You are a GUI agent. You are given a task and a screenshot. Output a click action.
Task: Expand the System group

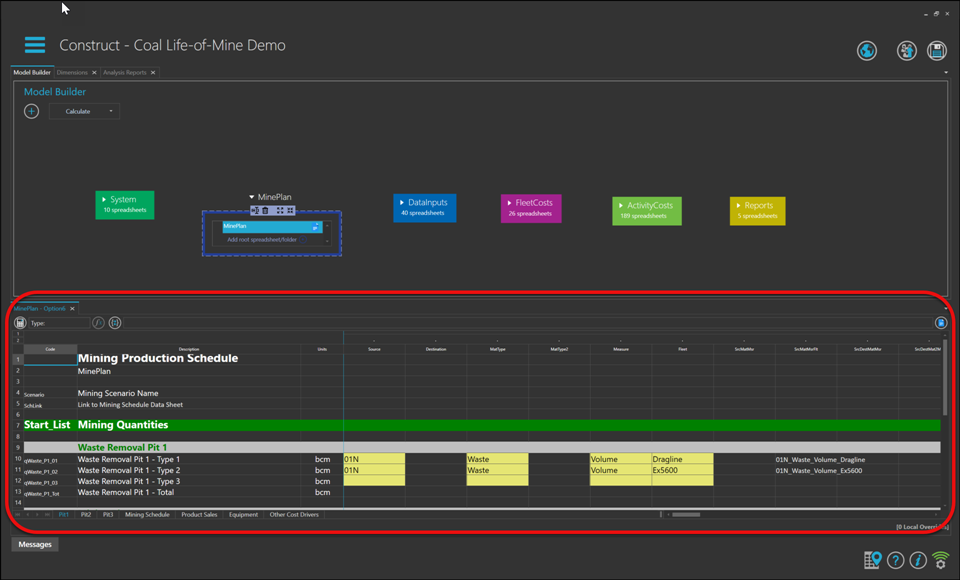pos(104,200)
